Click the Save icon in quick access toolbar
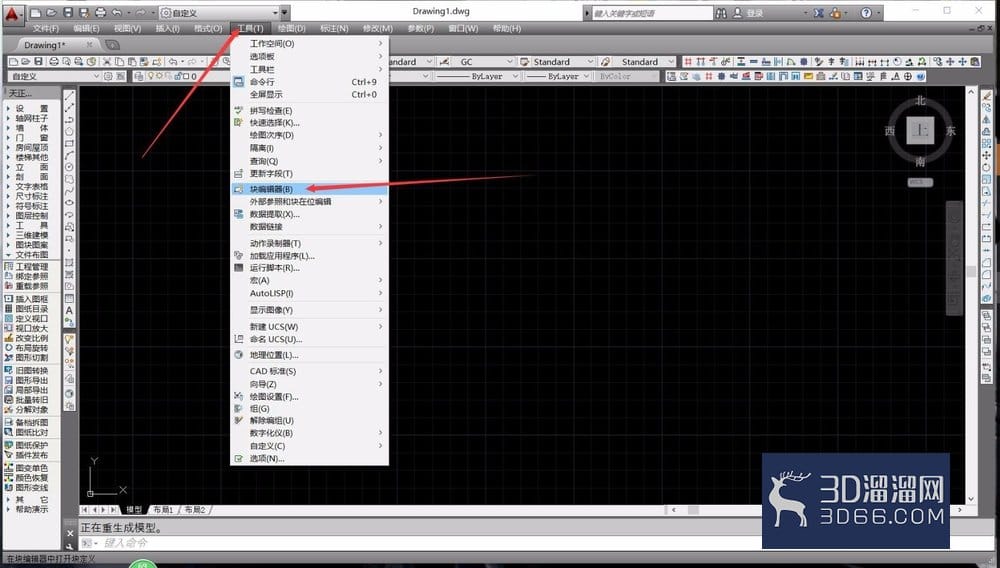1000x568 pixels. click(68, 12)
